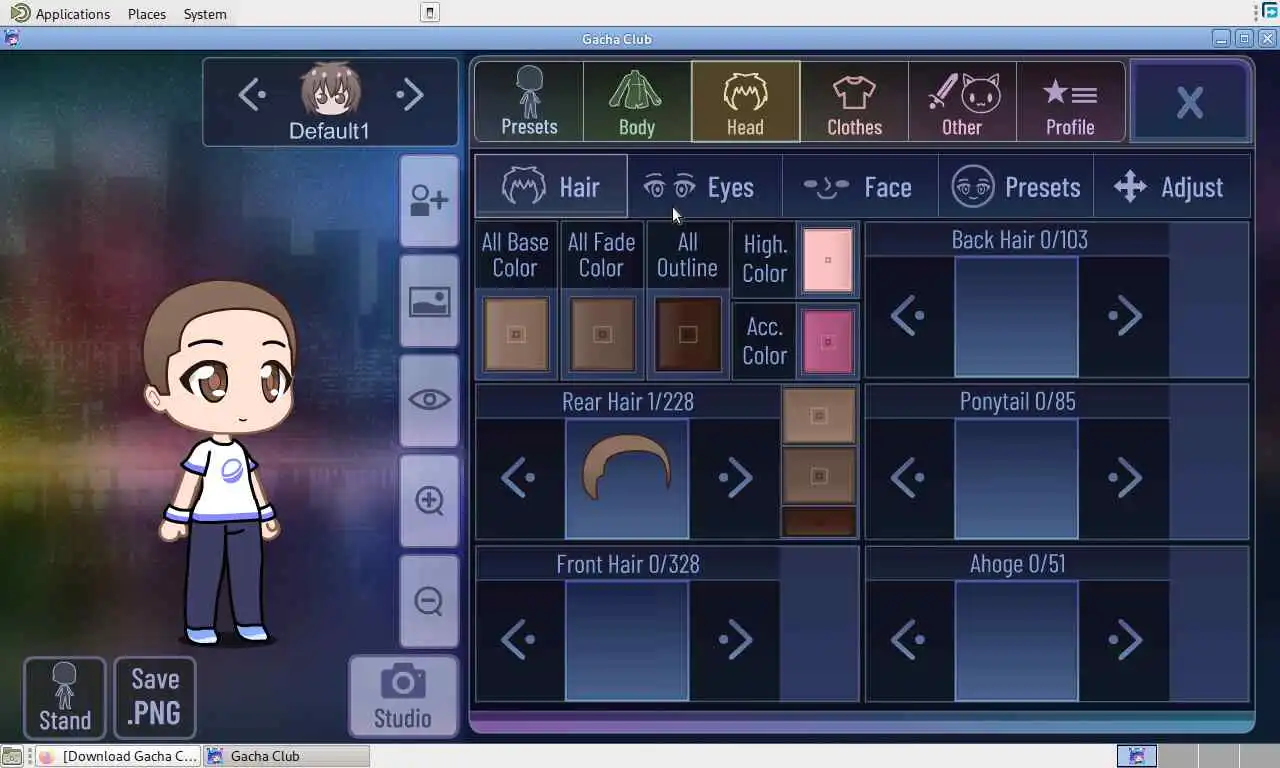This screenshot has height=768, width=1280.
Task: Open the head Presets sub-tab
Action: pos(1016,187)
